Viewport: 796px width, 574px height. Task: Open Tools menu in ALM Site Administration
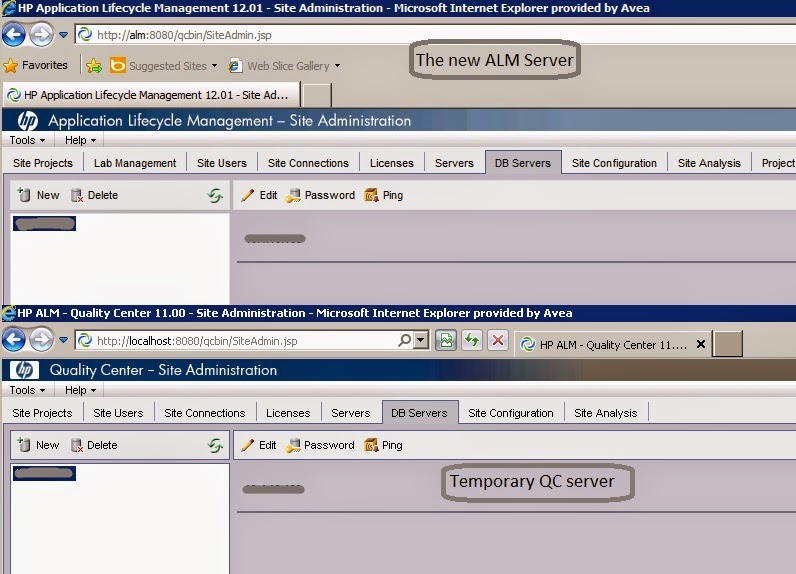[x=27, y=140]
